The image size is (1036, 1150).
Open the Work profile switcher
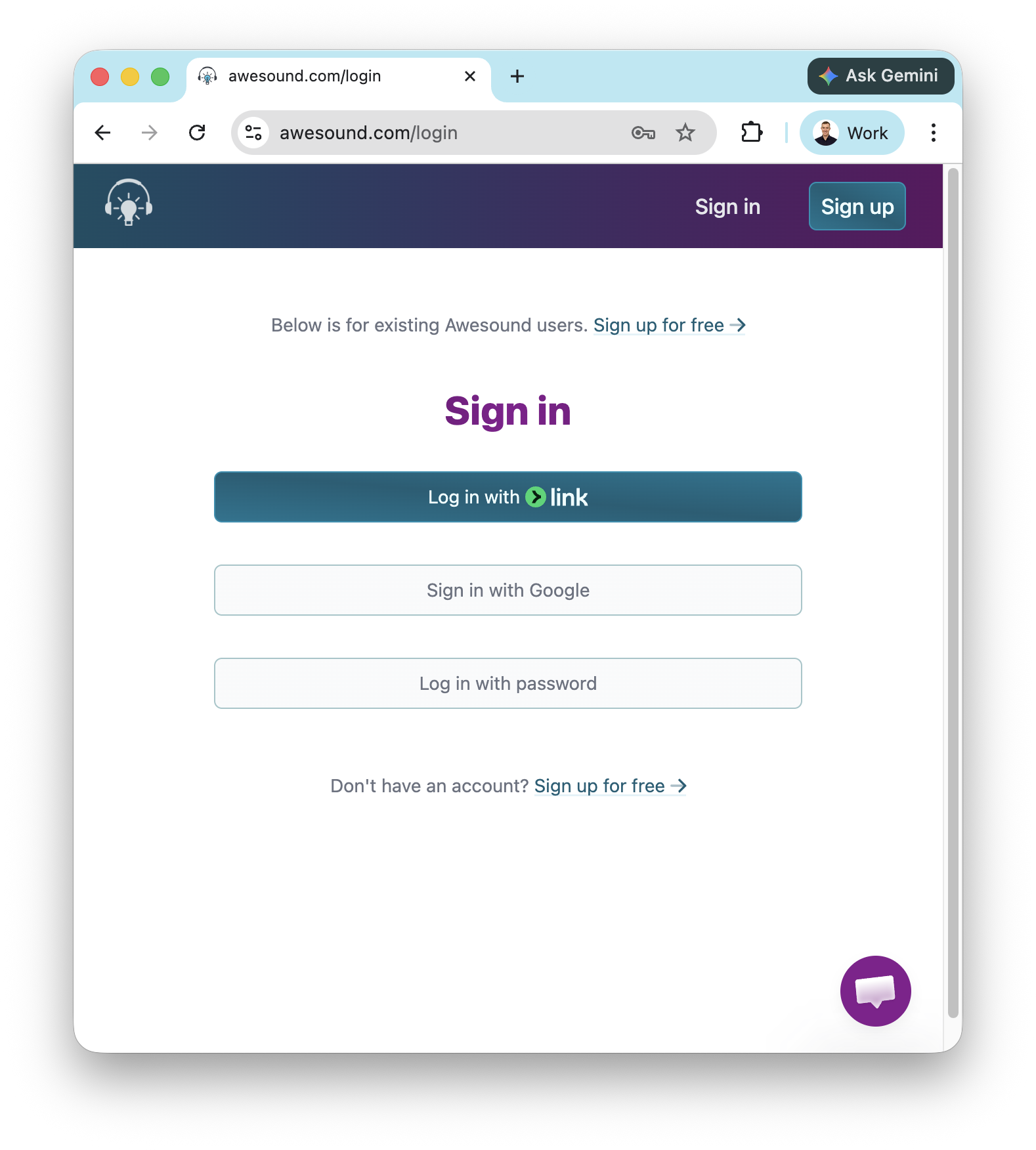(852, 133)
